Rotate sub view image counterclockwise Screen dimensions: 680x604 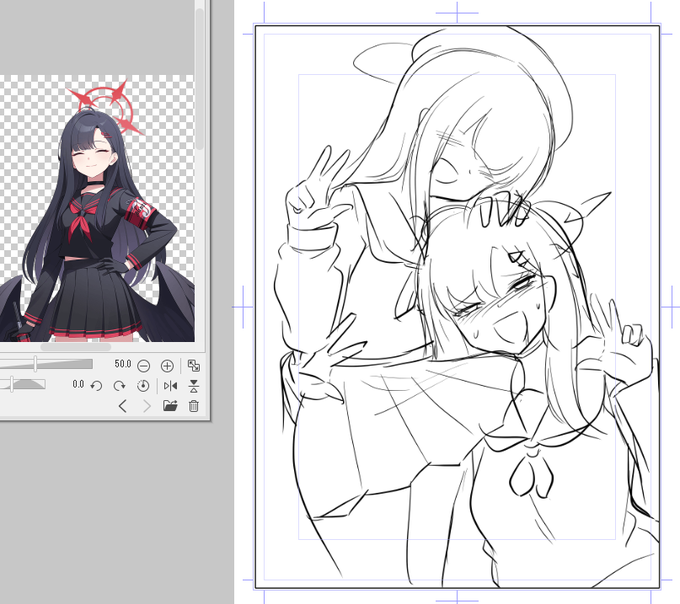(x=96, y=385)
